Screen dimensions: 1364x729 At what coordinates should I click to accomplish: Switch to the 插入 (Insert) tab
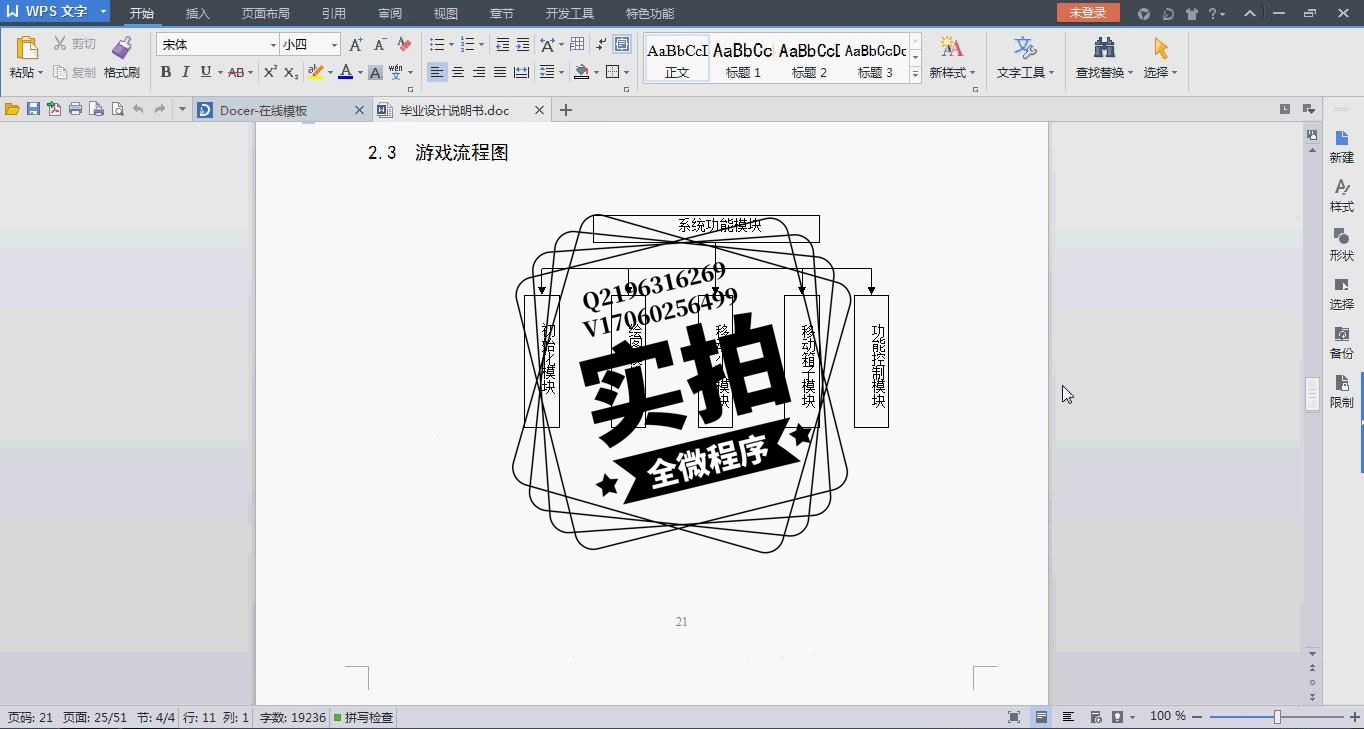click(x=198, y=14)
